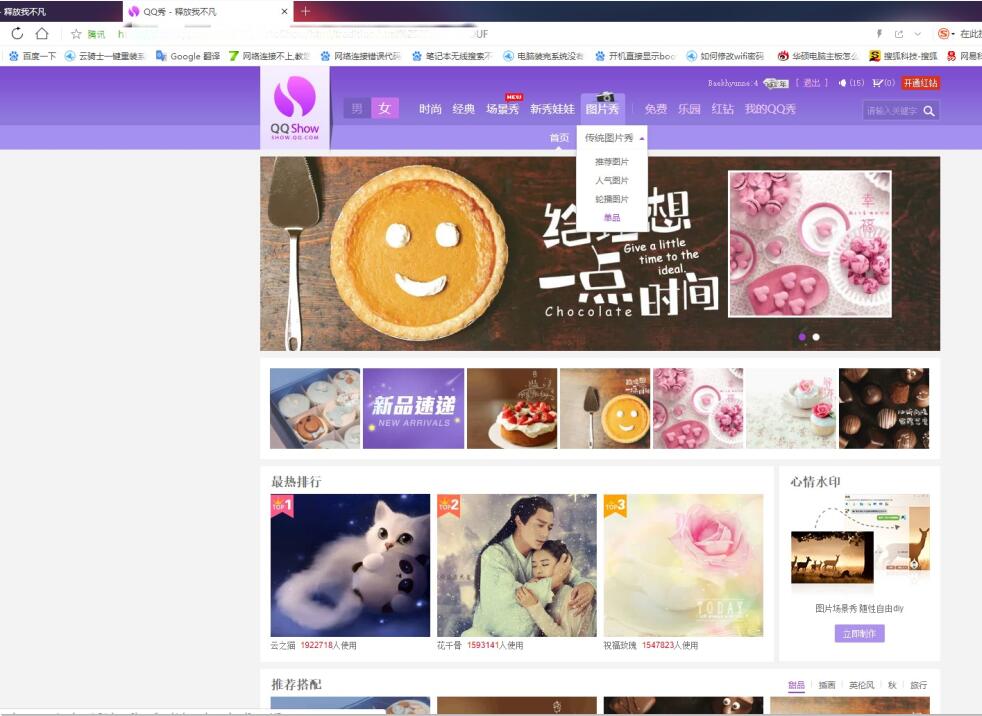Switch gender to 女

[385, 108]
